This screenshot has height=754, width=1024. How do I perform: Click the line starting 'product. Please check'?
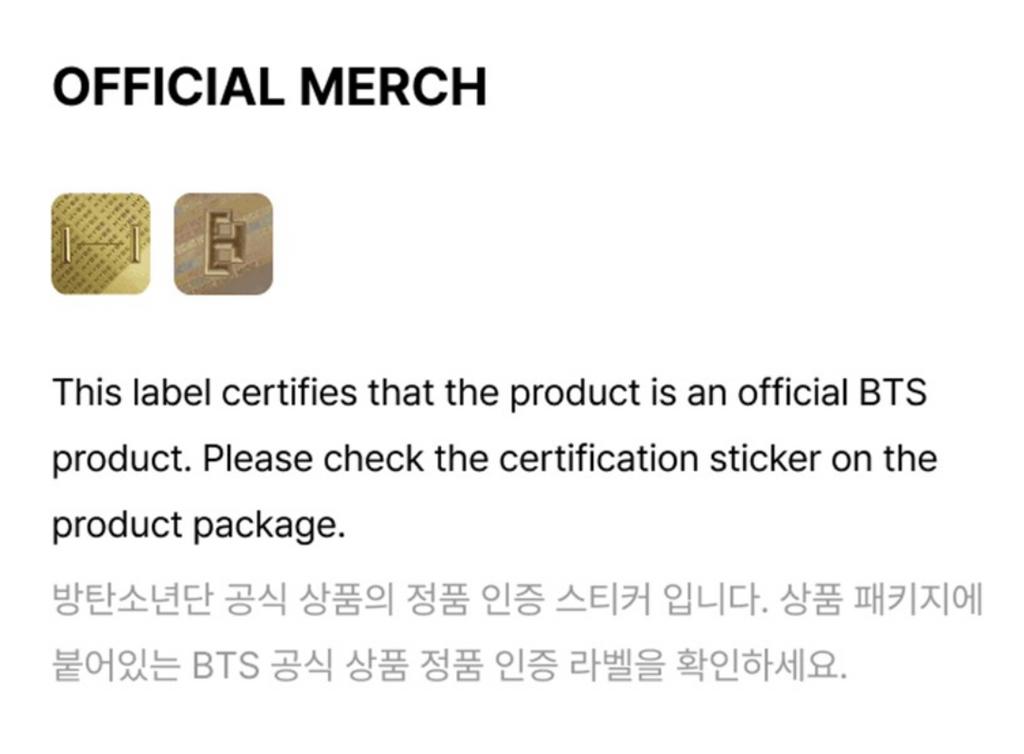494,459
